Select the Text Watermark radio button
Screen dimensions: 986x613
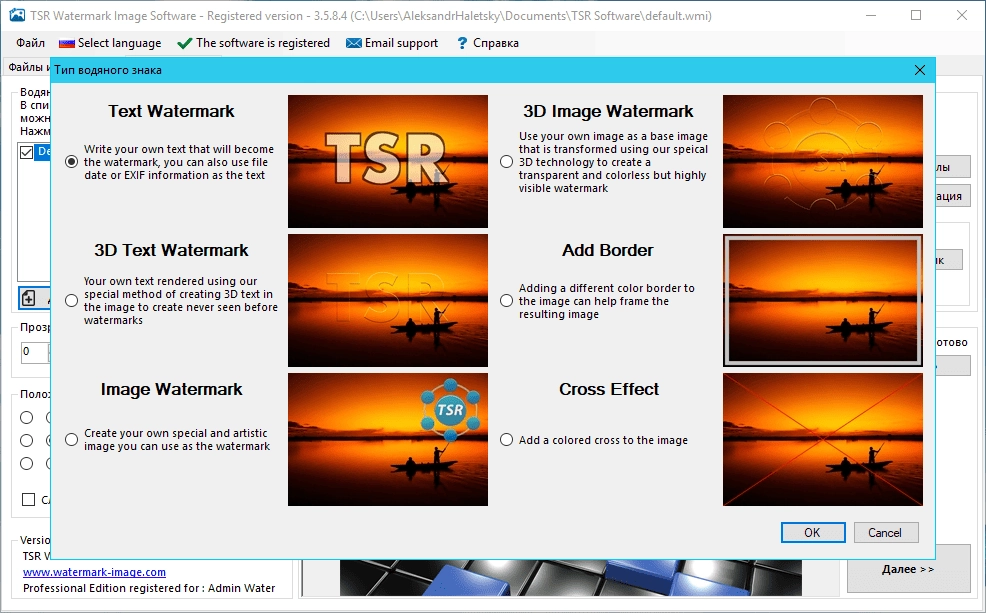[x=72, y=162]
